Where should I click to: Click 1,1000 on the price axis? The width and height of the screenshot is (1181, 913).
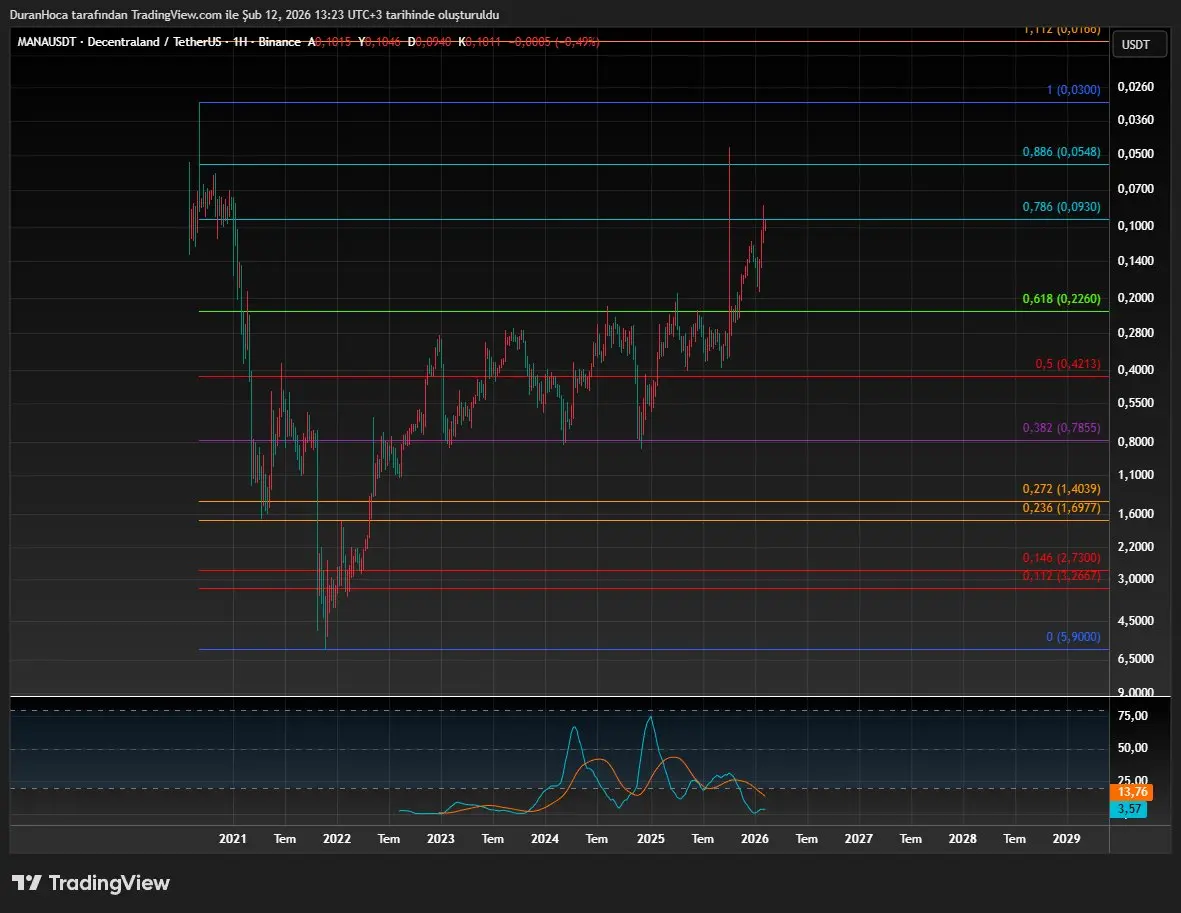coord(1135,475)
